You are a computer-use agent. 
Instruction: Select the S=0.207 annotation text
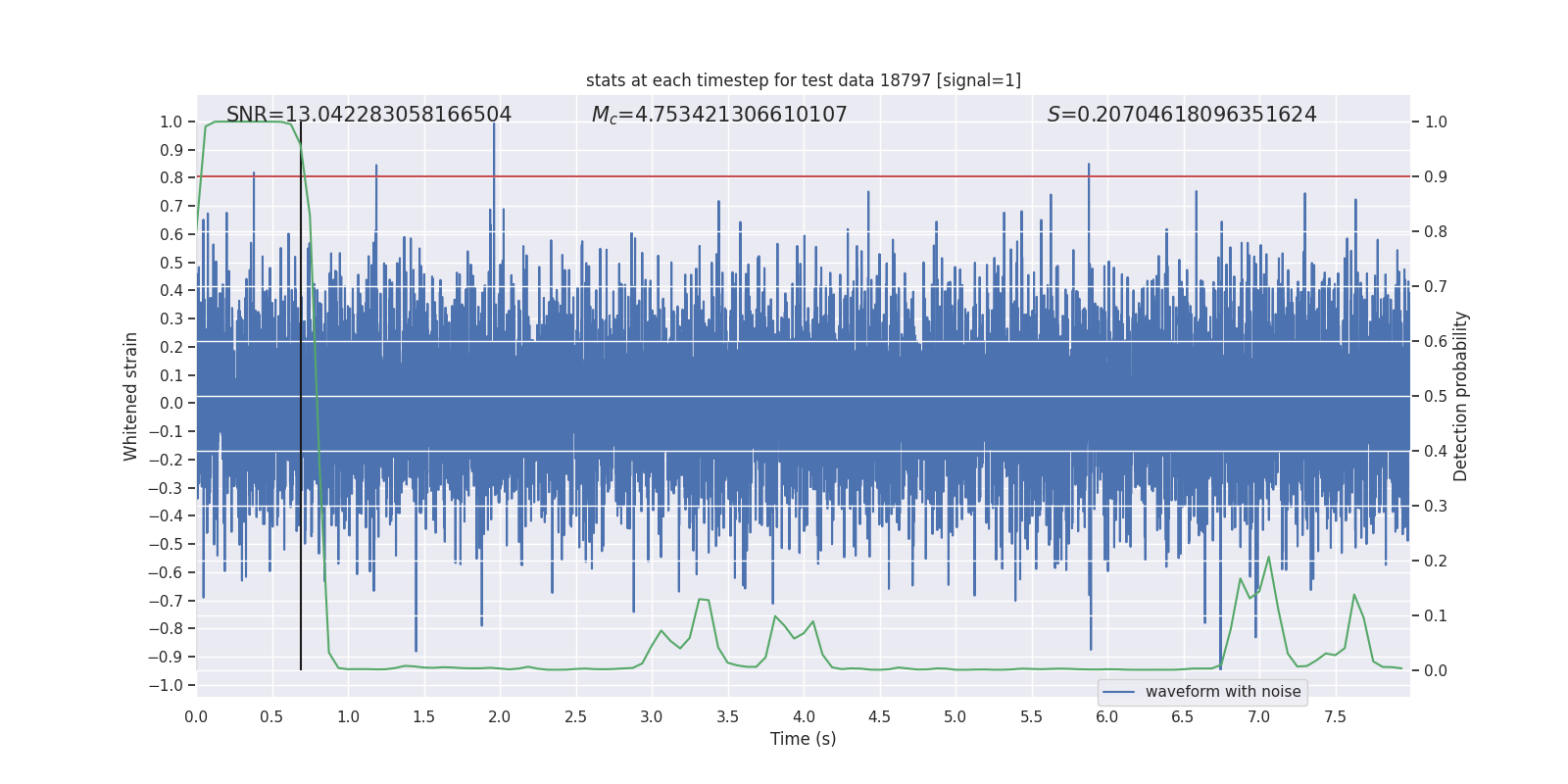(1182, 115)
